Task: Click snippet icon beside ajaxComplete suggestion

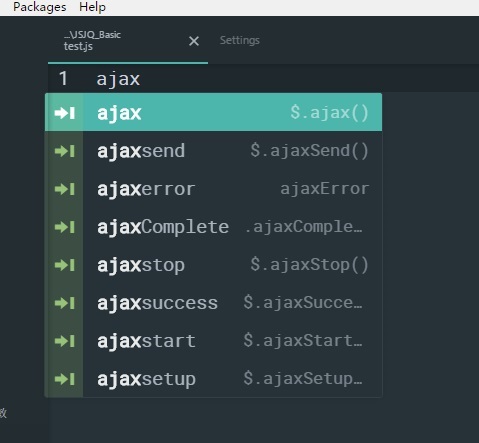Action: (x=64, y=227)
